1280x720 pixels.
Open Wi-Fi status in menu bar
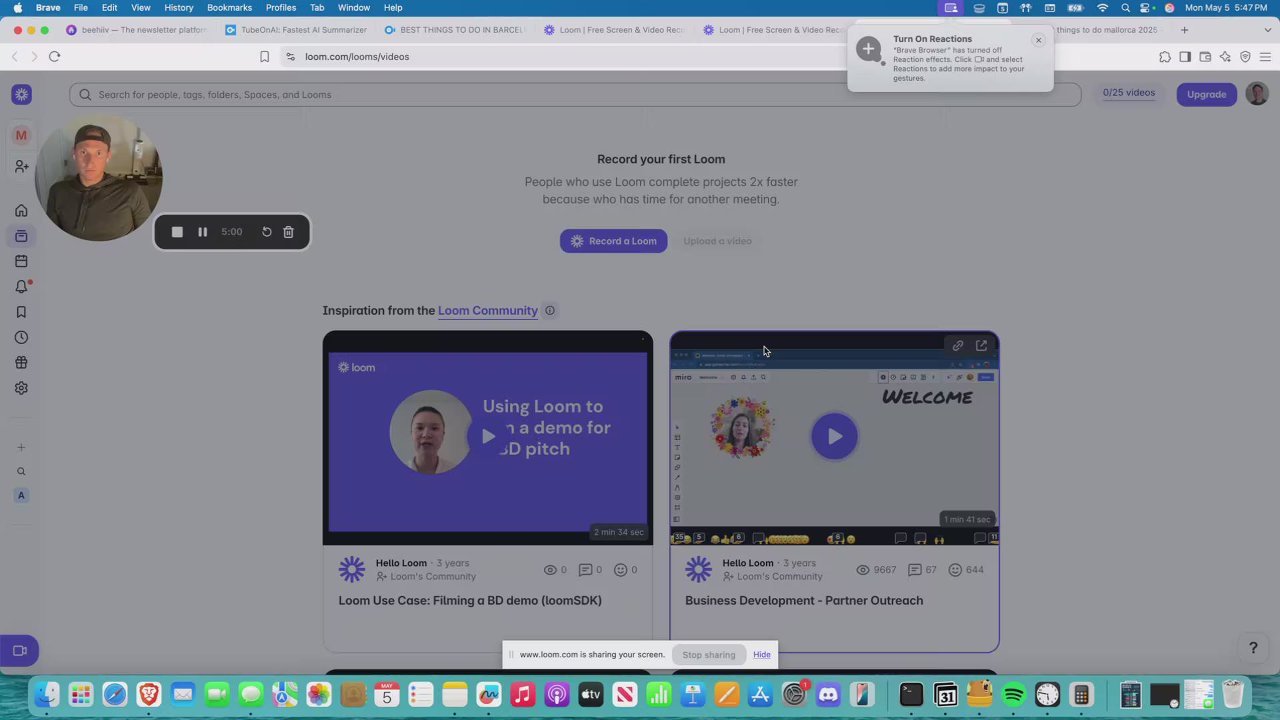1102,8
